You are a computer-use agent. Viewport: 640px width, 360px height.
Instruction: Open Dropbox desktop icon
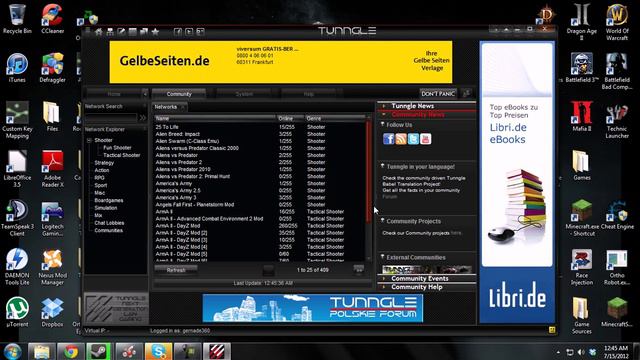coord(52,312)
